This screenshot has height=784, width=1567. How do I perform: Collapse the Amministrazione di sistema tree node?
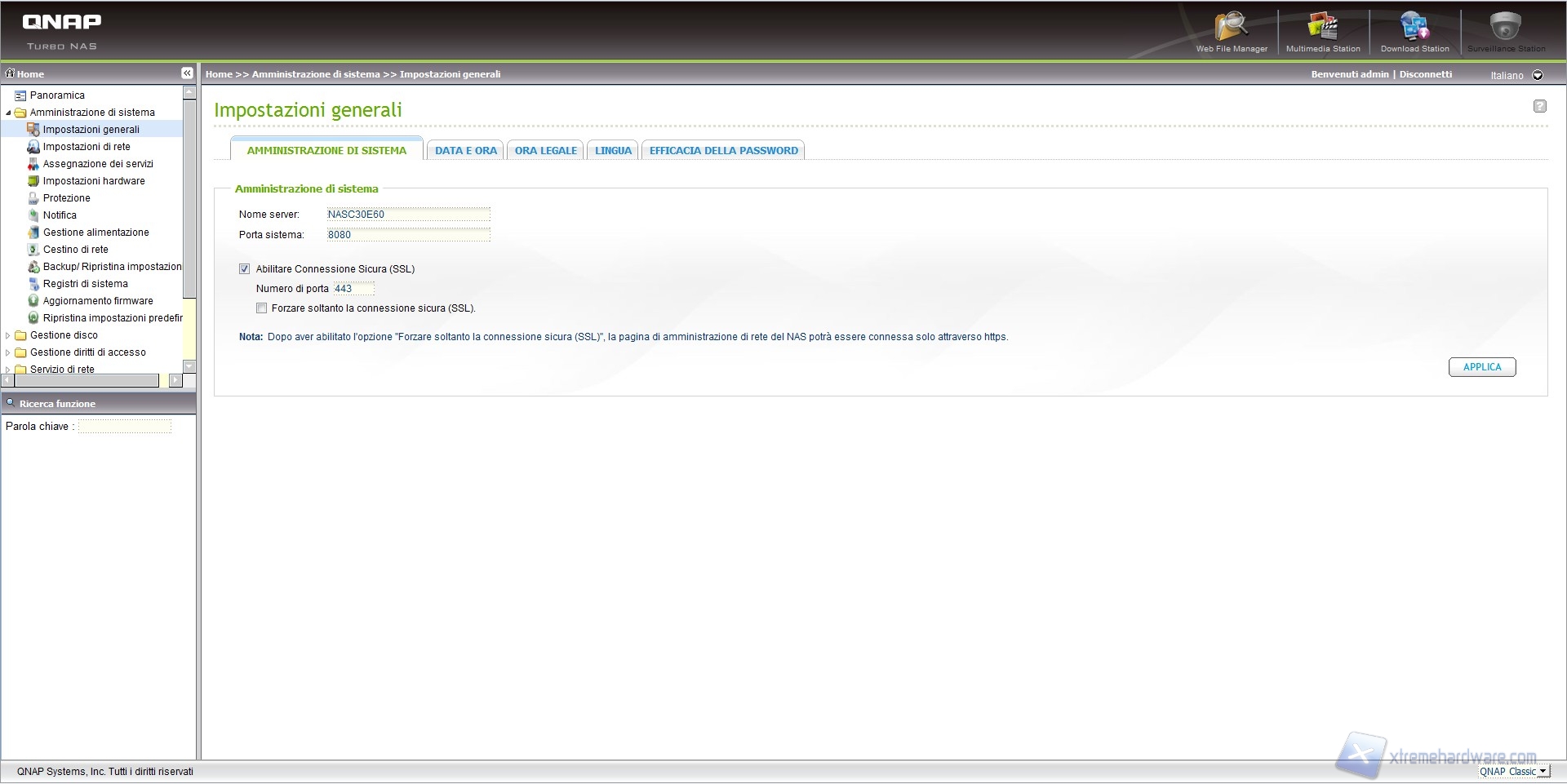click(x=8, y=113)
